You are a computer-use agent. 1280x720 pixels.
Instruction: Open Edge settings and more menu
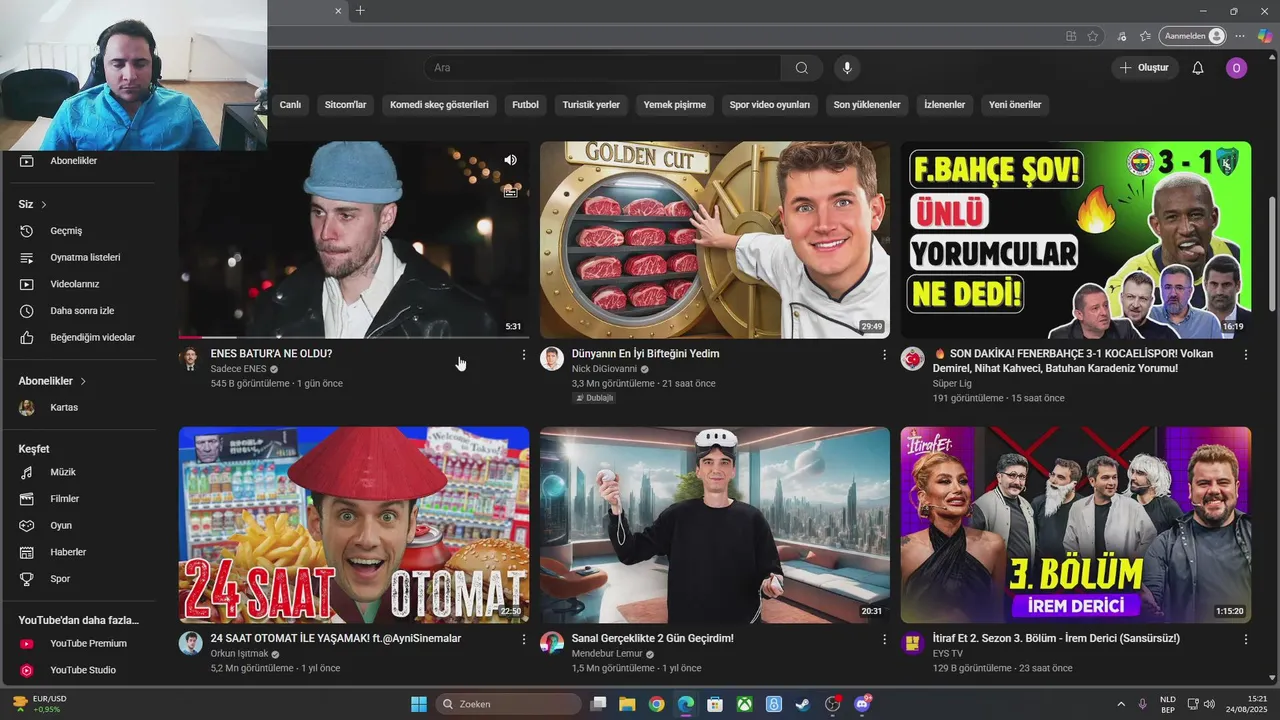coord(1240,36)
